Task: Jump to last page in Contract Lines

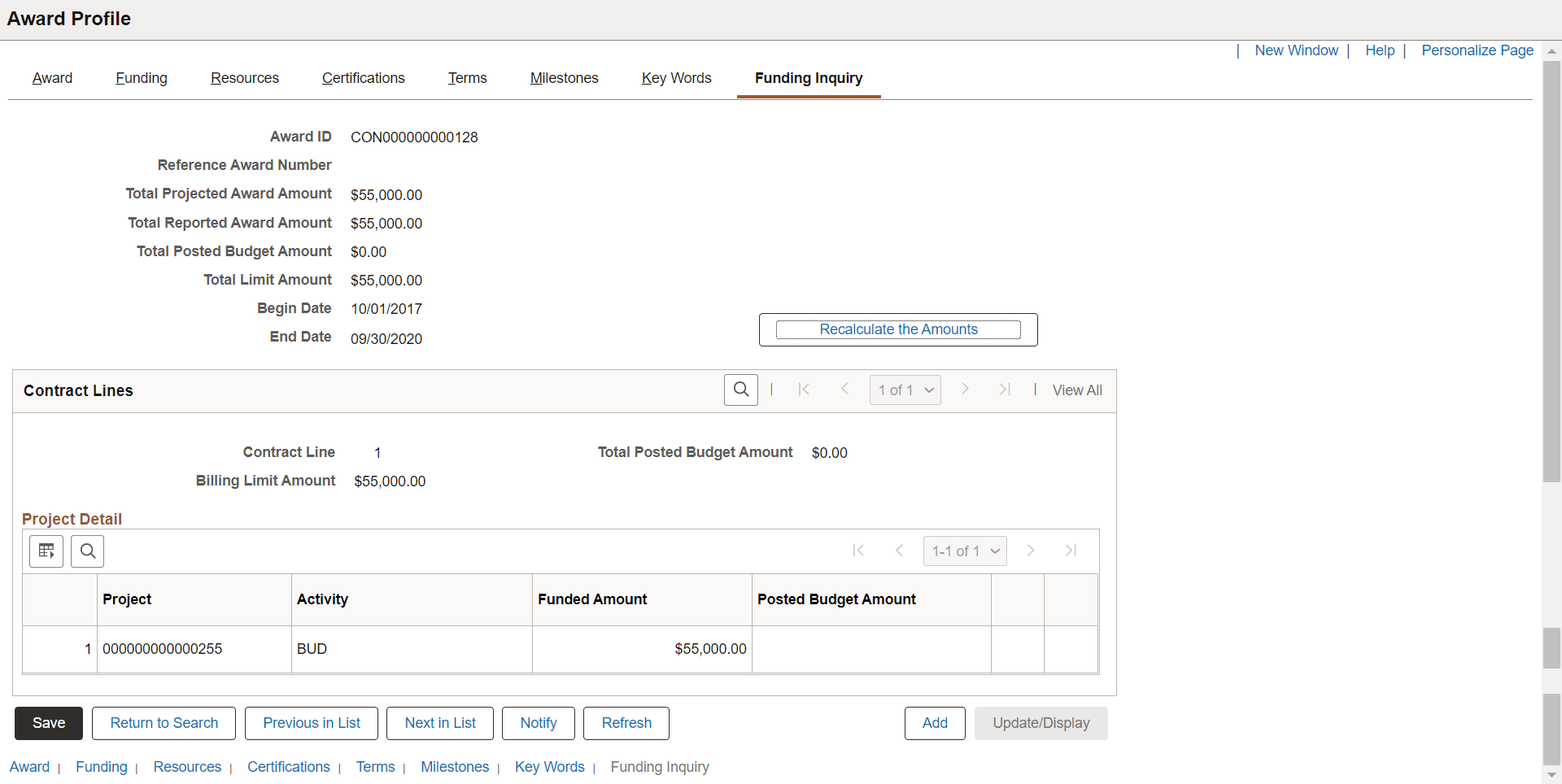Action: pos(1005,390)
